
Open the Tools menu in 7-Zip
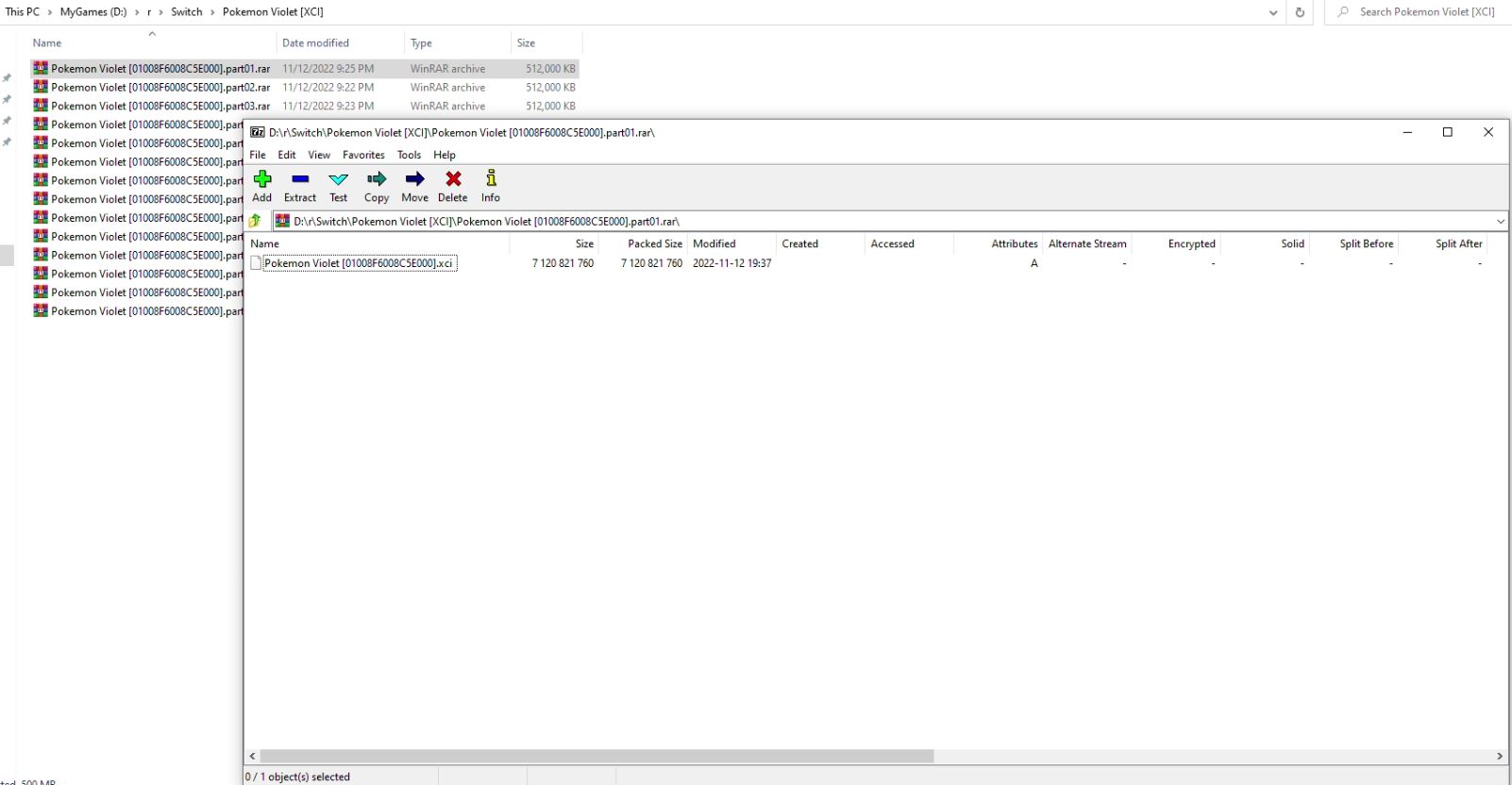tap(409, 155)
